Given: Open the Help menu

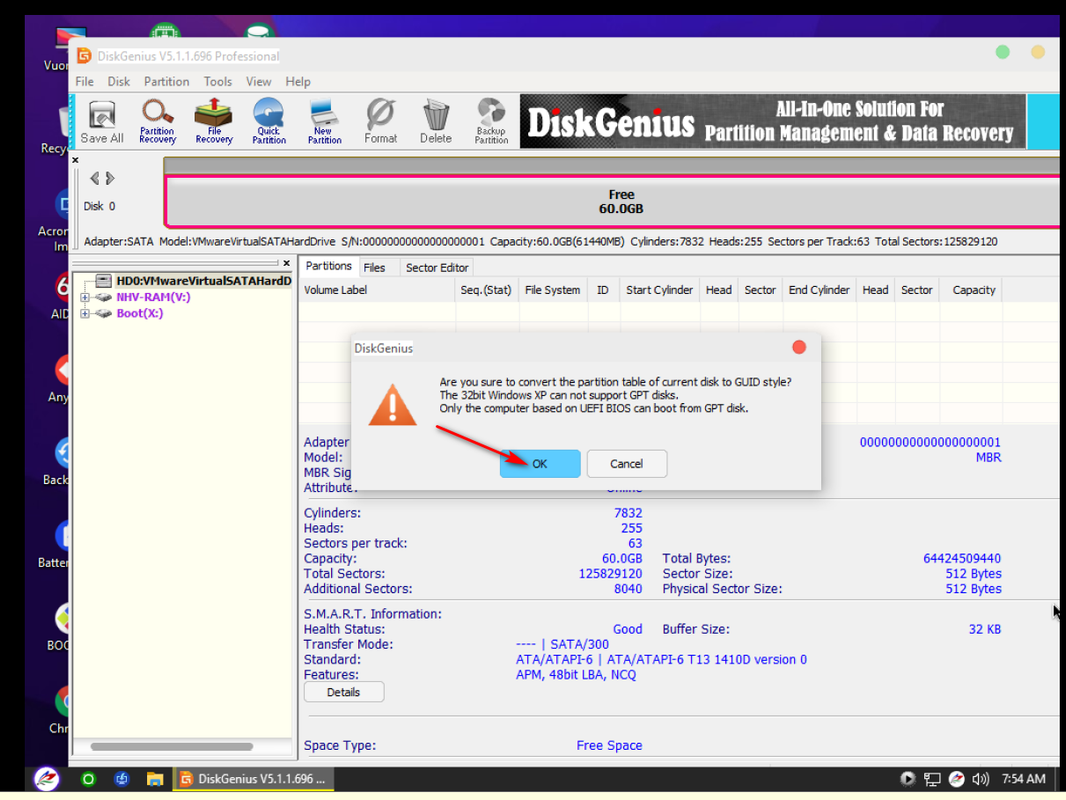Looking at the screenshot, I should point(298,82).
